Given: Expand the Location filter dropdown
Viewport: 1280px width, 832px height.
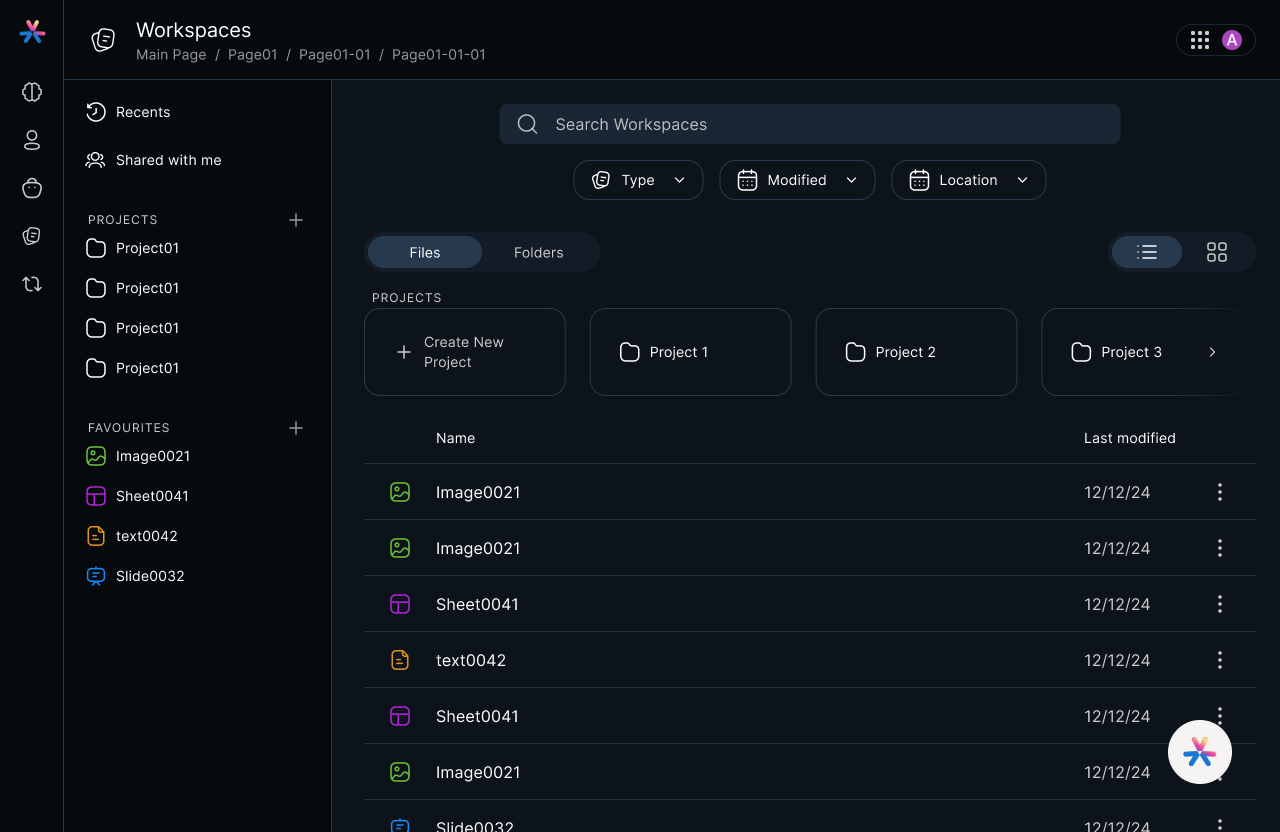Looking at the screenshot, I should [968, 180].
